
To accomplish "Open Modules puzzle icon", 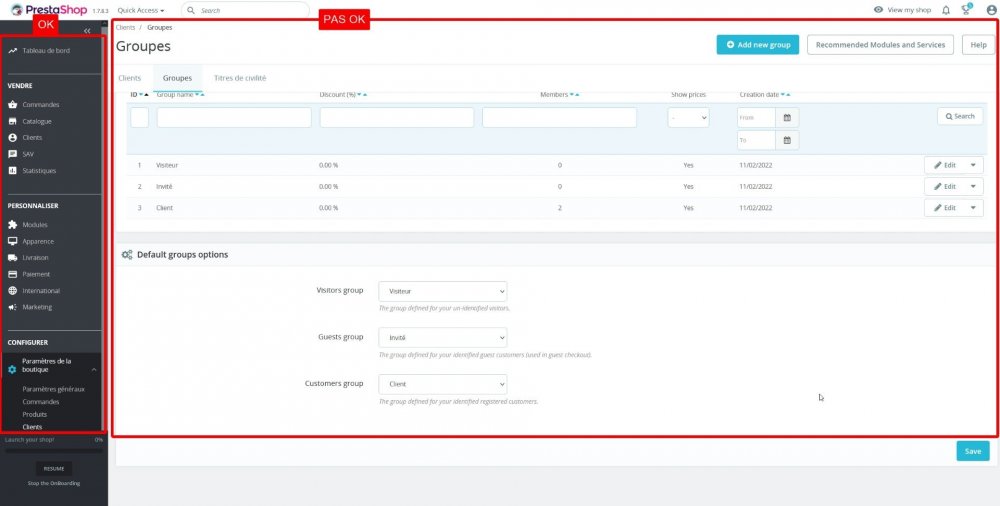I will coord(12,225).
